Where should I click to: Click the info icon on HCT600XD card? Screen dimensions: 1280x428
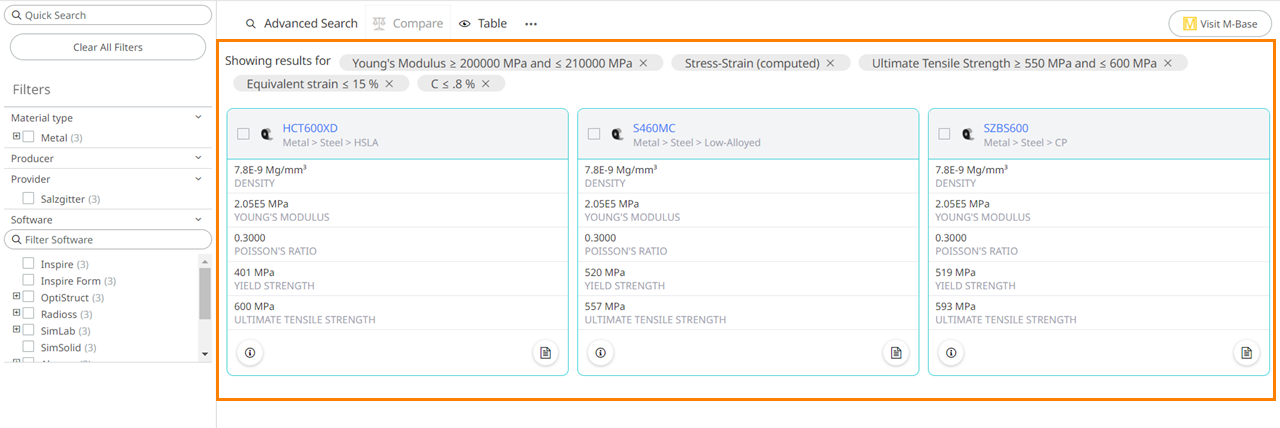click(x=250, y=353)
